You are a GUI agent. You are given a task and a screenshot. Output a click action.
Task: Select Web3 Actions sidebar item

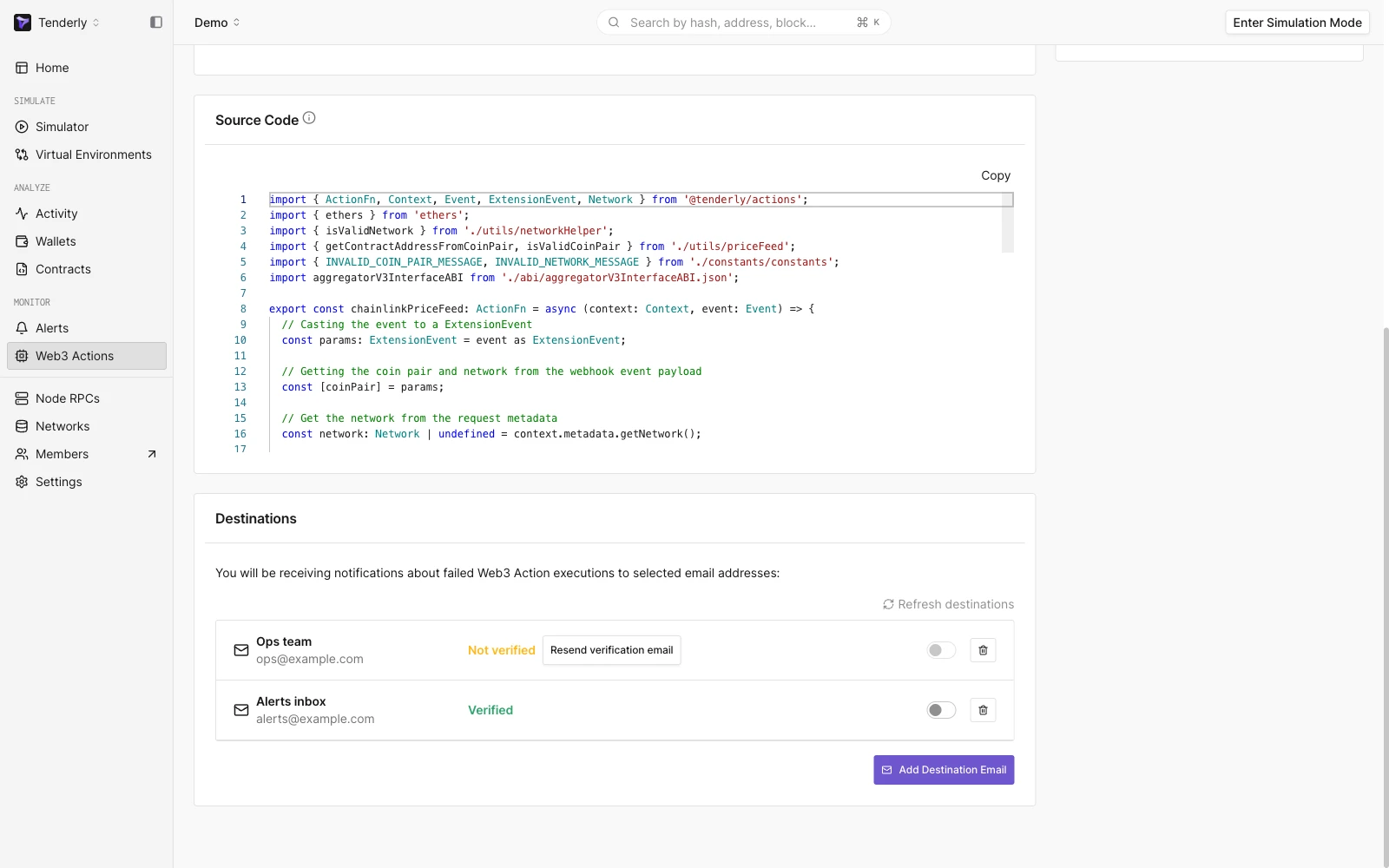coord(86,356)
